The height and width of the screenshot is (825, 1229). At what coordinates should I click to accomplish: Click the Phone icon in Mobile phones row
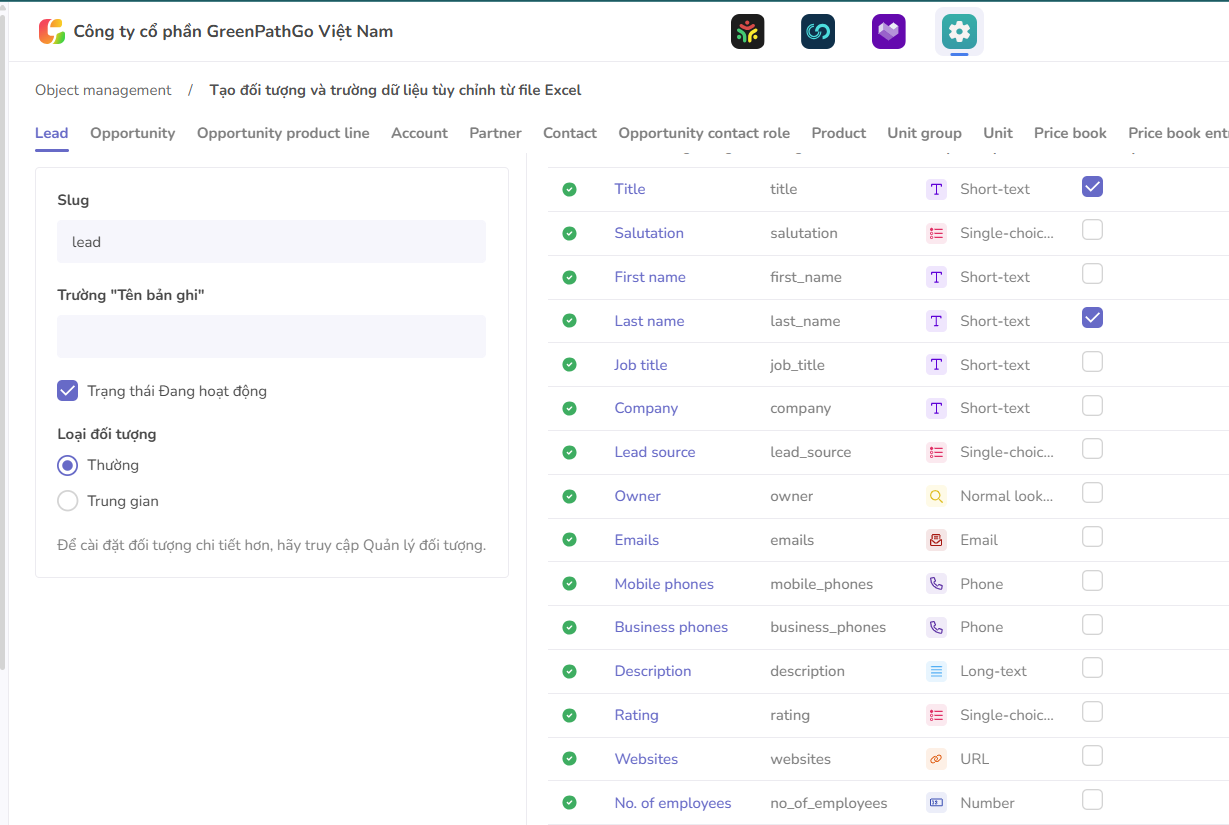point(936,584)
